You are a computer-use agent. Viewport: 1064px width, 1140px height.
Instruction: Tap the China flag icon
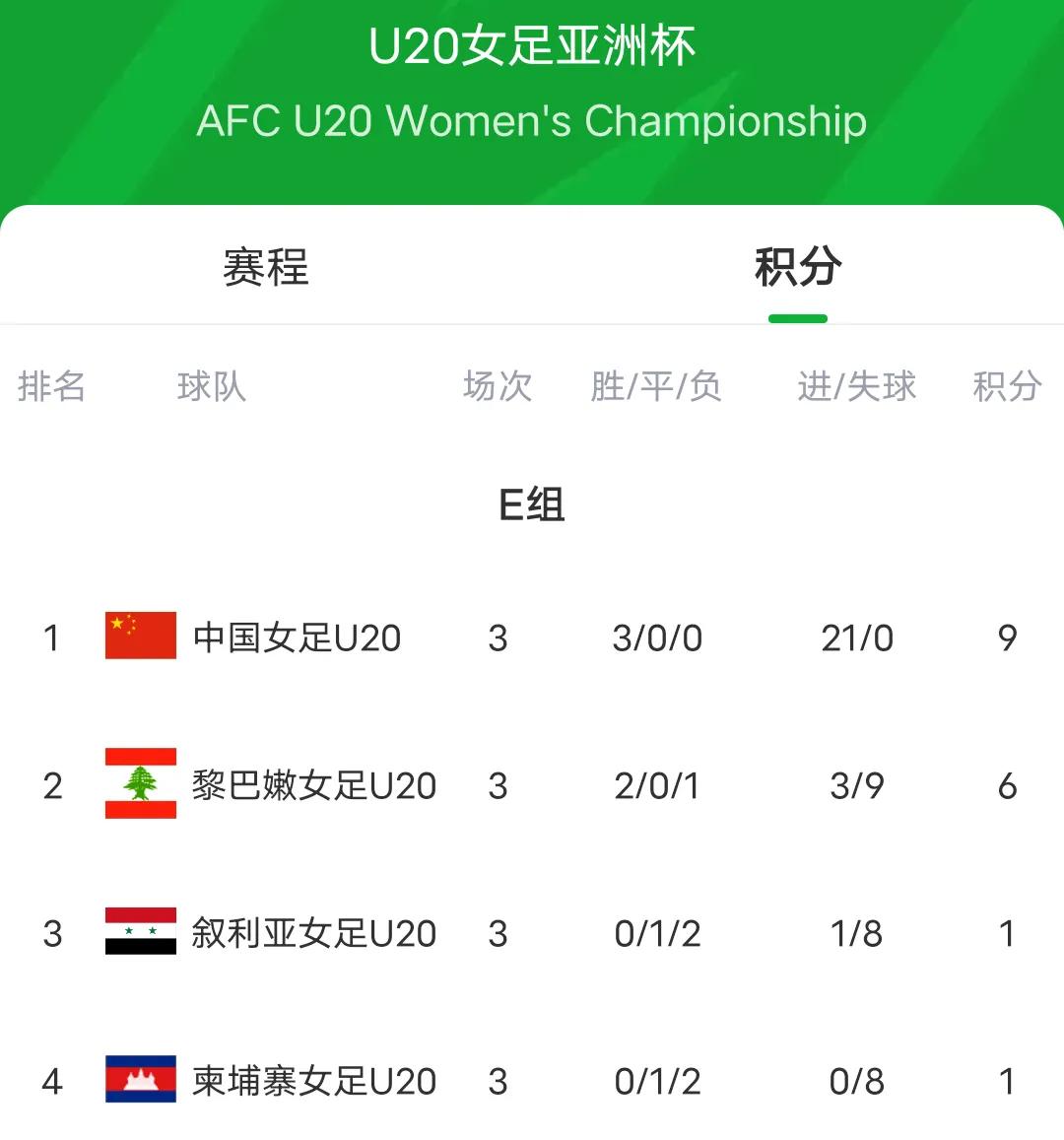(141, 636)
